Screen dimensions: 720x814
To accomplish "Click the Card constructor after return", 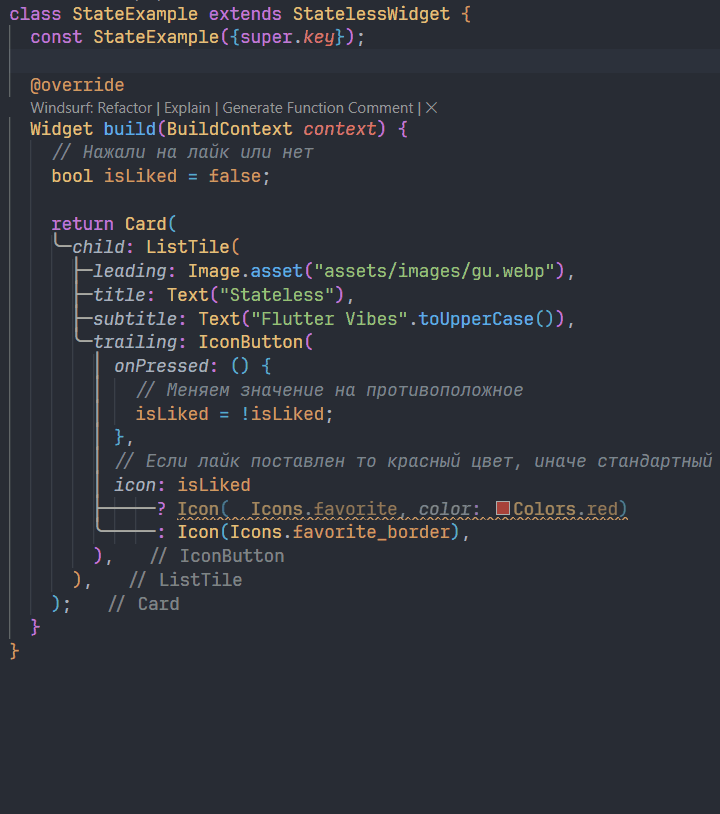I will coord(148,223).
